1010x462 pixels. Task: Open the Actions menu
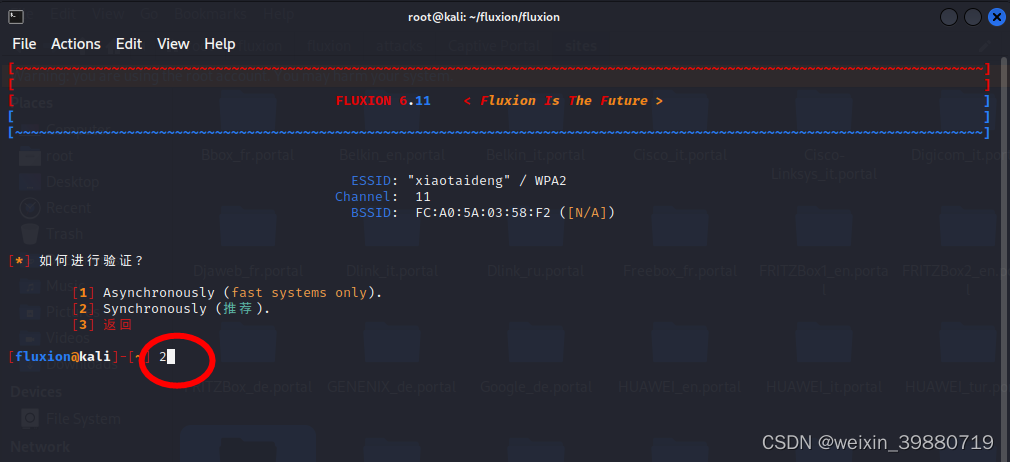click(76, 44)
